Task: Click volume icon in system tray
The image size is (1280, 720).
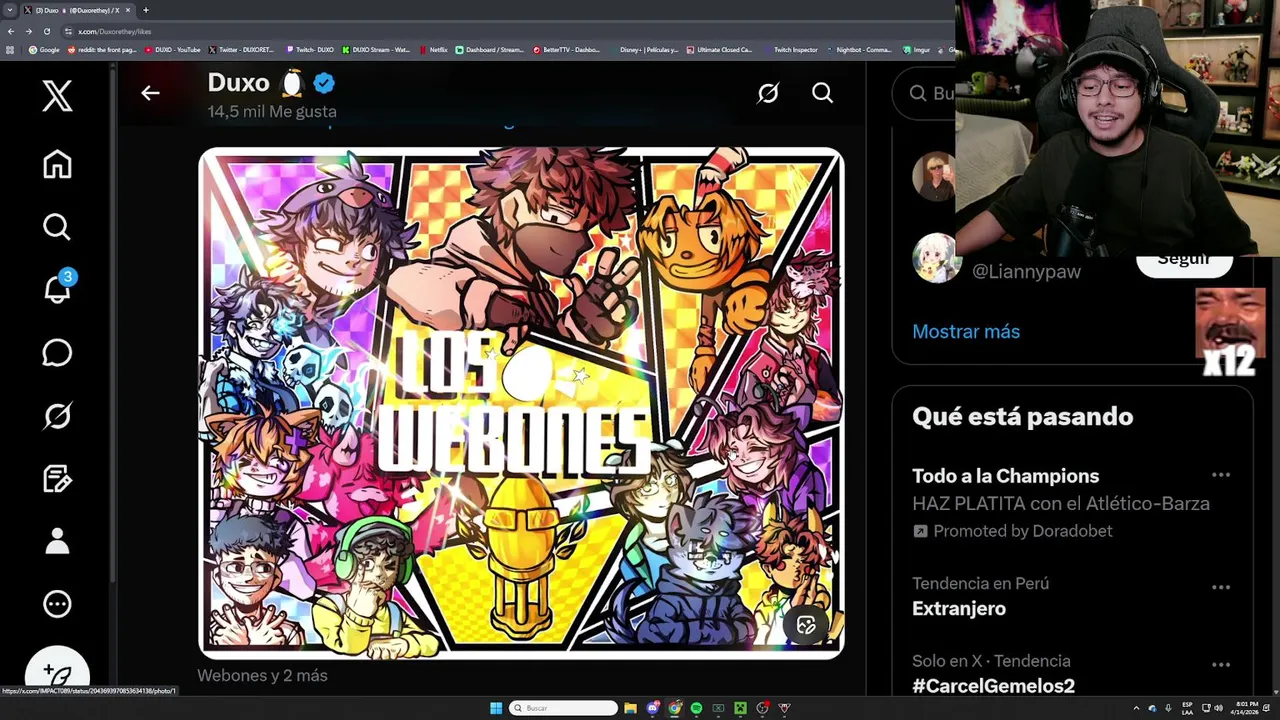Action: tap(1218, 708)
